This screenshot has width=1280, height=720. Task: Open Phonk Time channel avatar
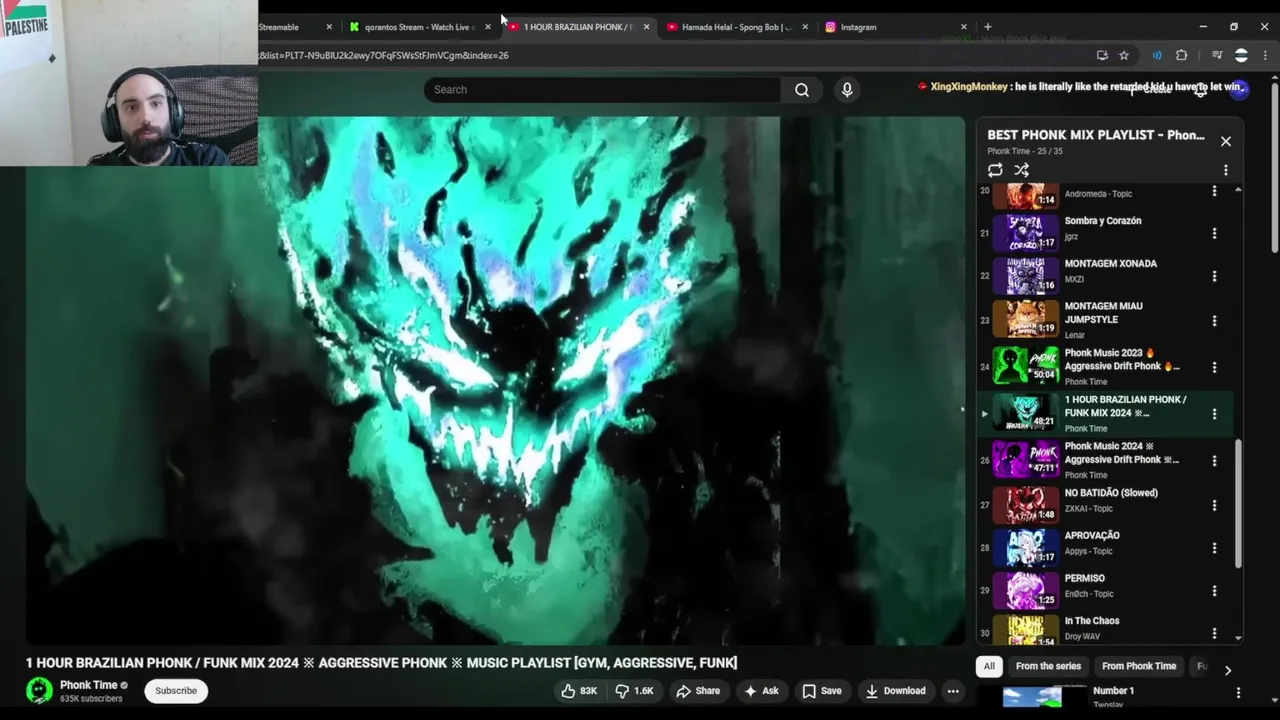[39, 691]
